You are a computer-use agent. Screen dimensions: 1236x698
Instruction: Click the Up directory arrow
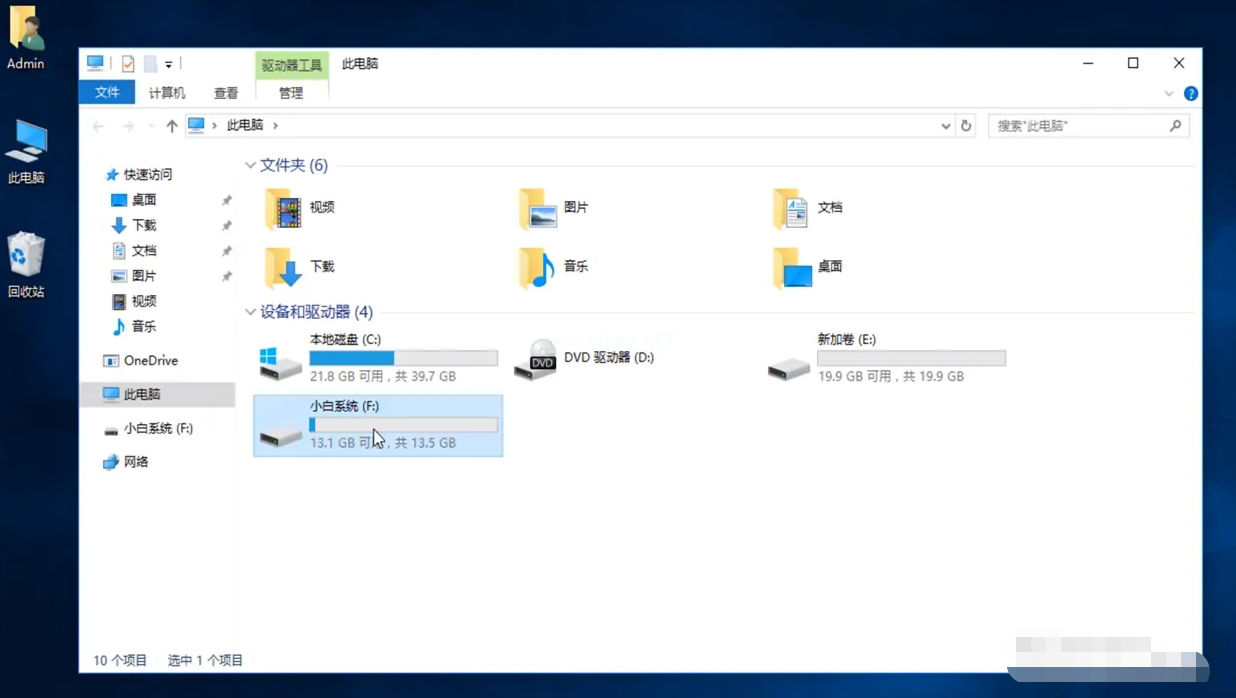coord(172,126)
